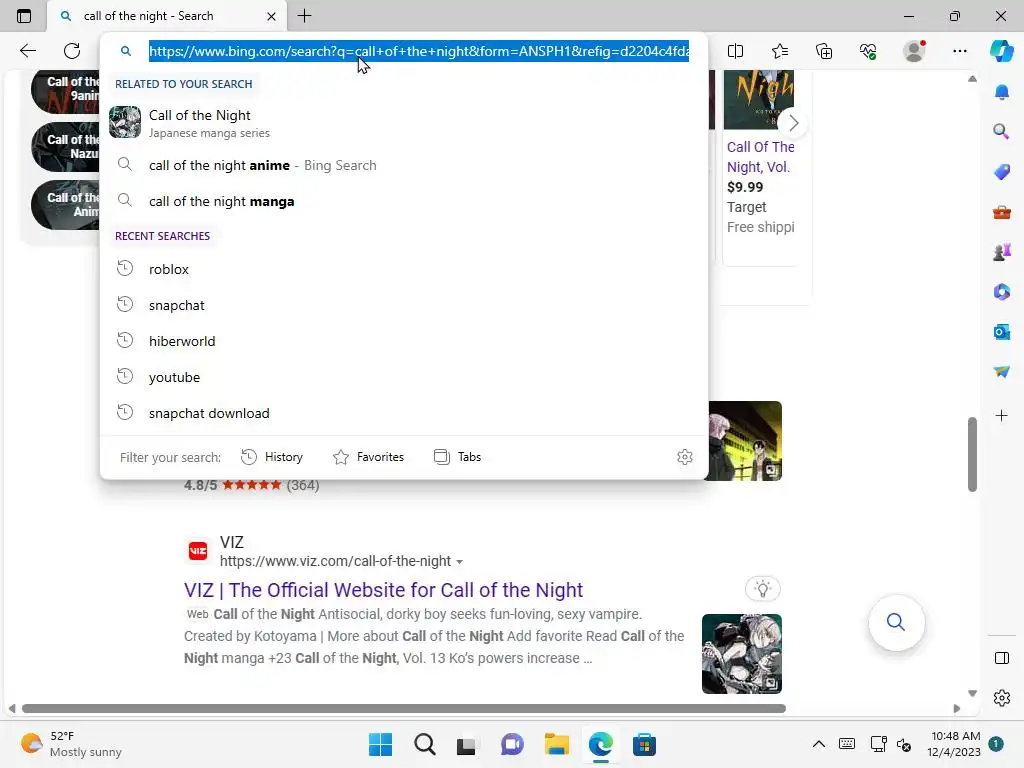Go back with the browser back arrow
This screenshot has height=768, width=1024.
27,51
